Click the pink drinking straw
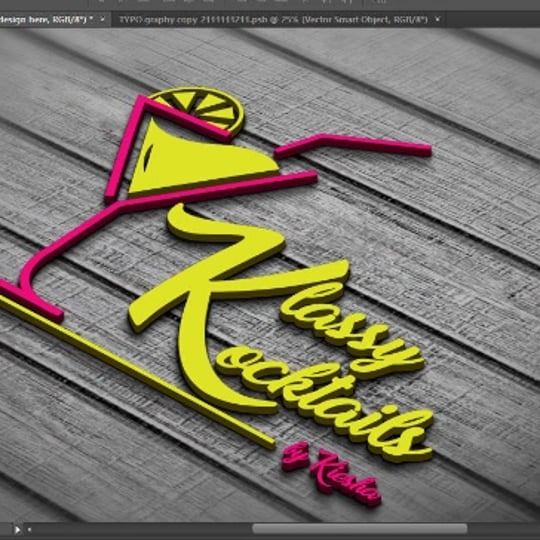Image resolution: width=540 pixels, height=540 pixels. coord(351,145)
